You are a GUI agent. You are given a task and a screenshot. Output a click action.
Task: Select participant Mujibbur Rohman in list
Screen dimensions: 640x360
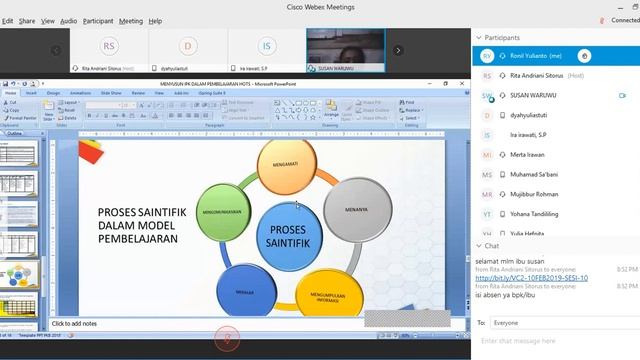point(556,194)
